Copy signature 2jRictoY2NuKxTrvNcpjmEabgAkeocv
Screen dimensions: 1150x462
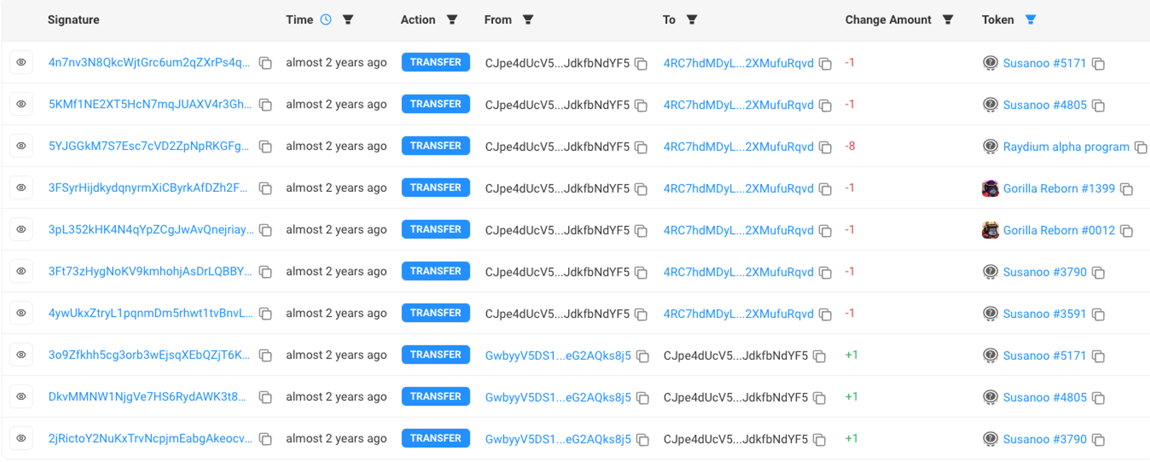click(x=265, y=440)
